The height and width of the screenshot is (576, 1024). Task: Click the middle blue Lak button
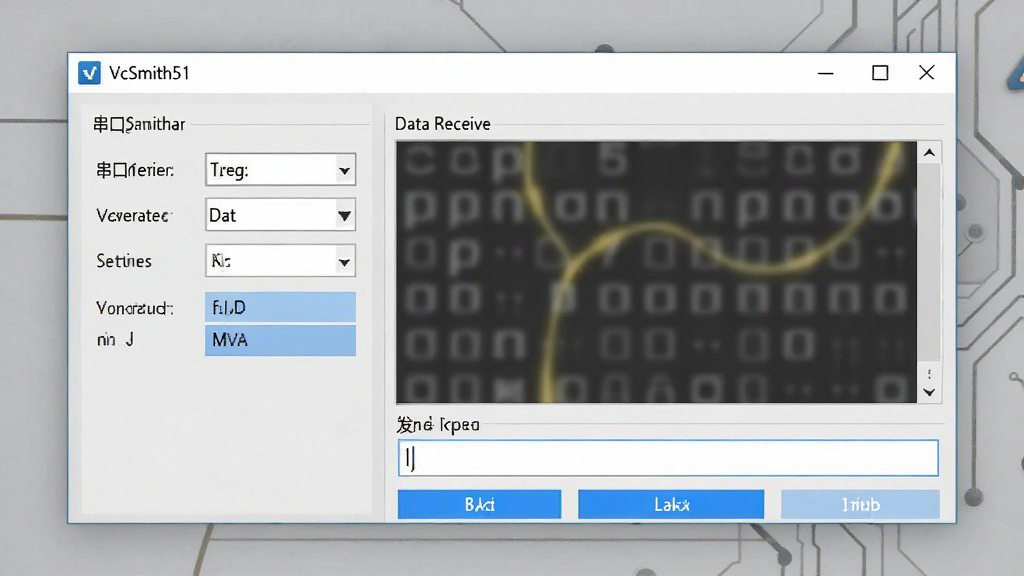pos(671,504)
